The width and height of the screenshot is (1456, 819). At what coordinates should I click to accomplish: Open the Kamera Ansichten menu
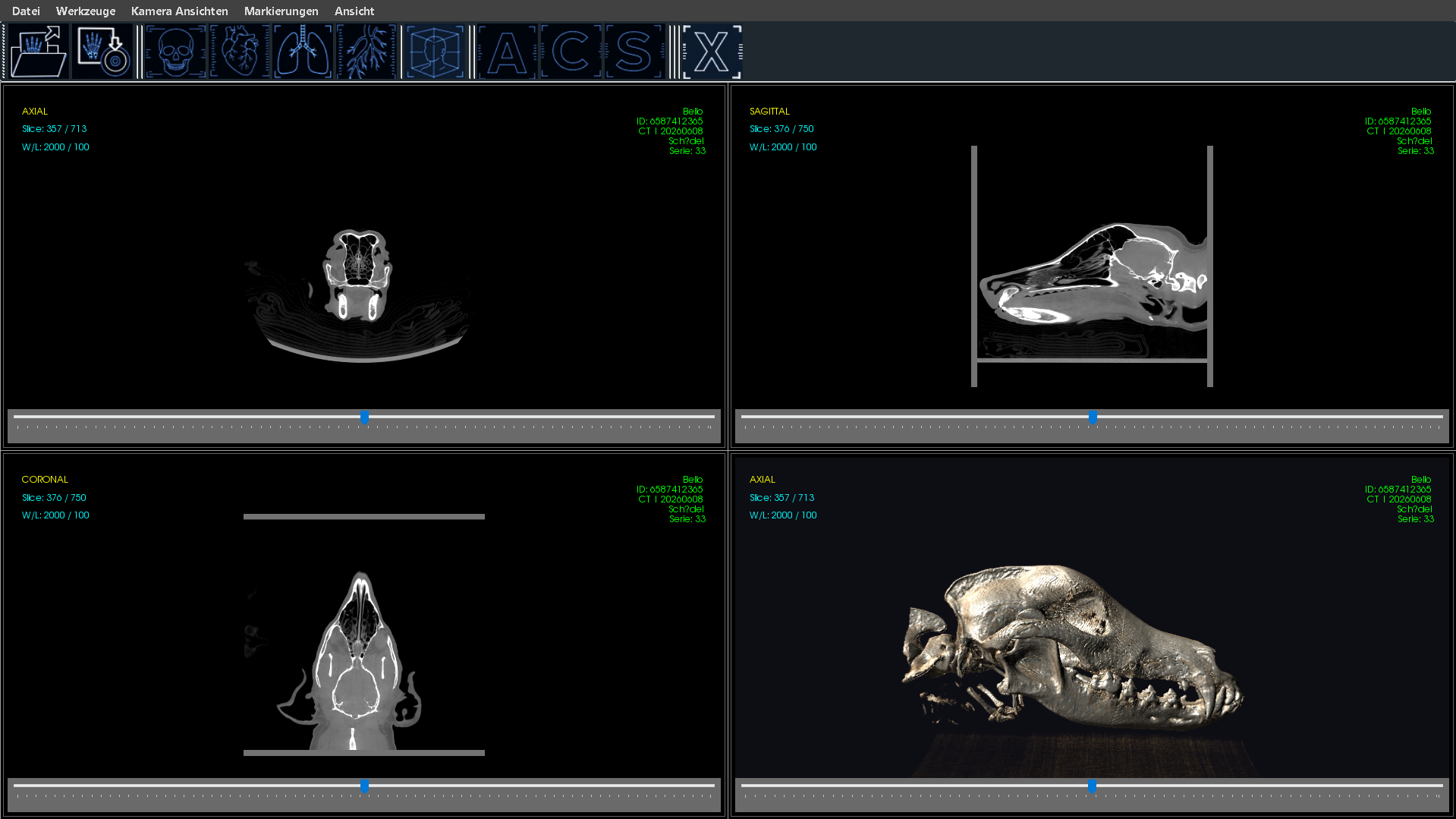pyautogui.click(x=179, y=11)
